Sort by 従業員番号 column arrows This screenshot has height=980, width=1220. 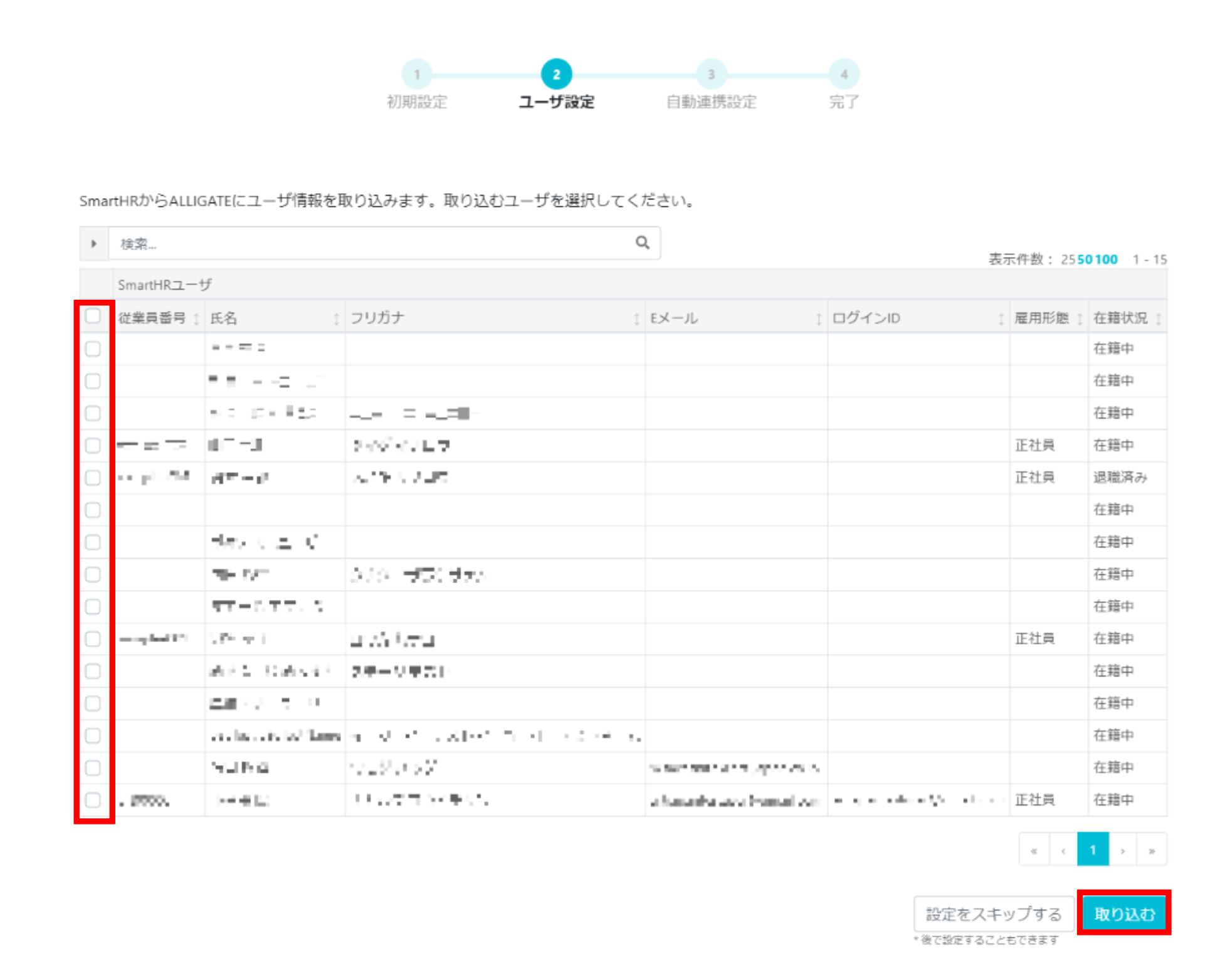coord(196,319)
